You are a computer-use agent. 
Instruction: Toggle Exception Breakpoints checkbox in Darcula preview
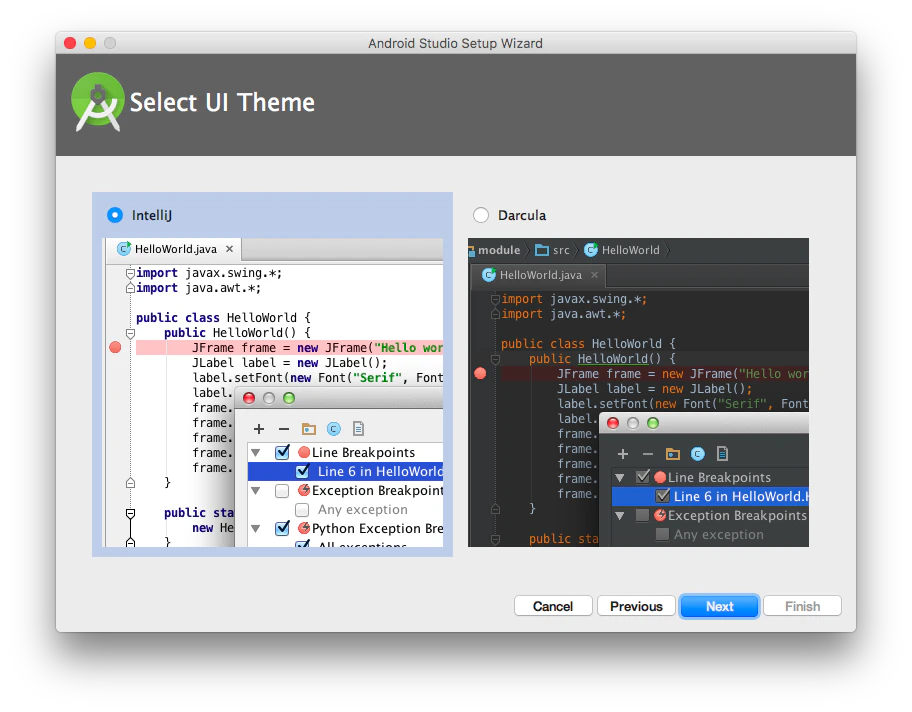point(642,515)
